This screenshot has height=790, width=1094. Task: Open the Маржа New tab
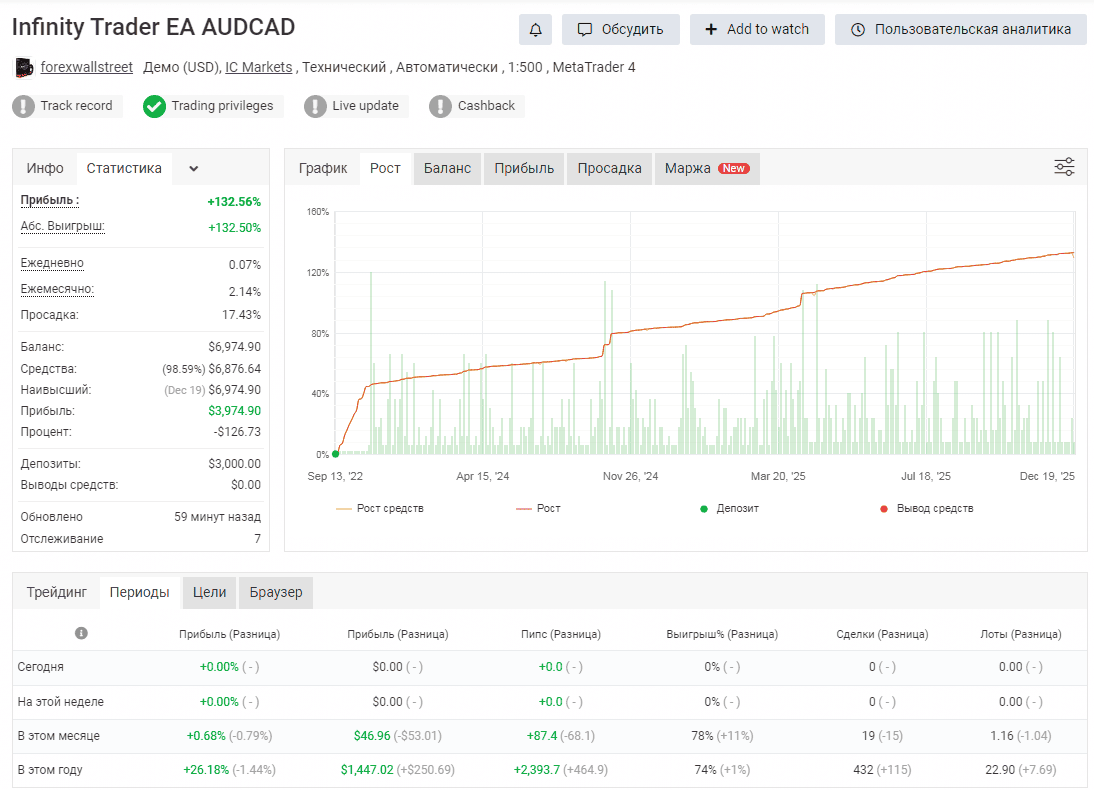[x=707, y=168]
